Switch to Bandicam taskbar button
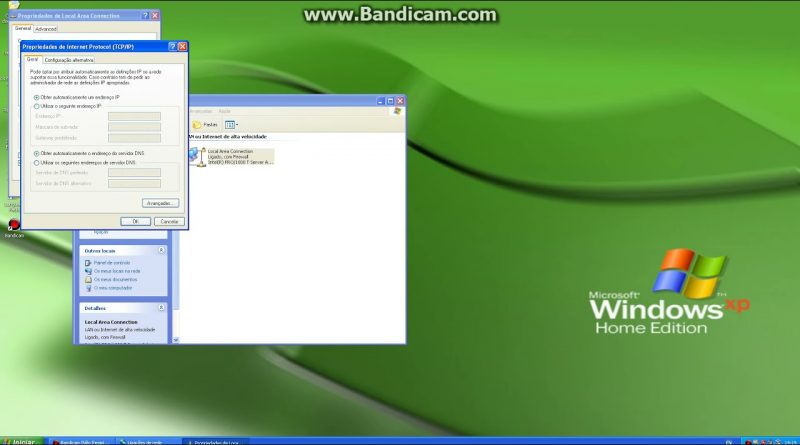The image size is (800, 445). (x=81, y=442)
